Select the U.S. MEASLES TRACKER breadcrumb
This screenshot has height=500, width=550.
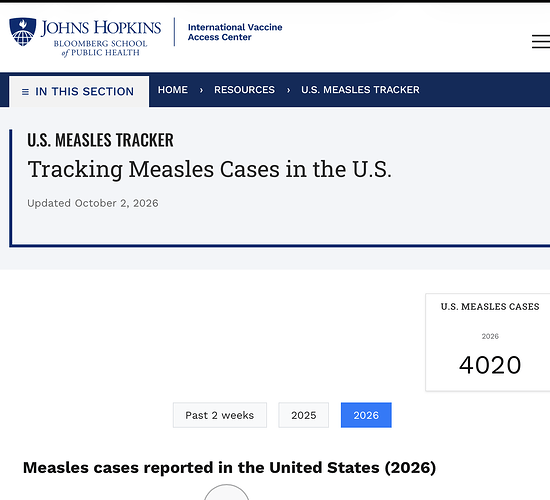point(360,90)
